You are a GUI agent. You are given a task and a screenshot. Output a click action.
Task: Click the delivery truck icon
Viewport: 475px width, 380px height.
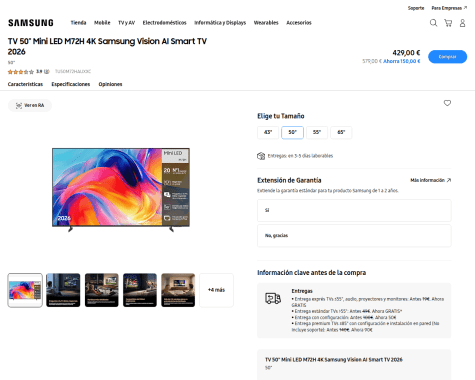273,298
